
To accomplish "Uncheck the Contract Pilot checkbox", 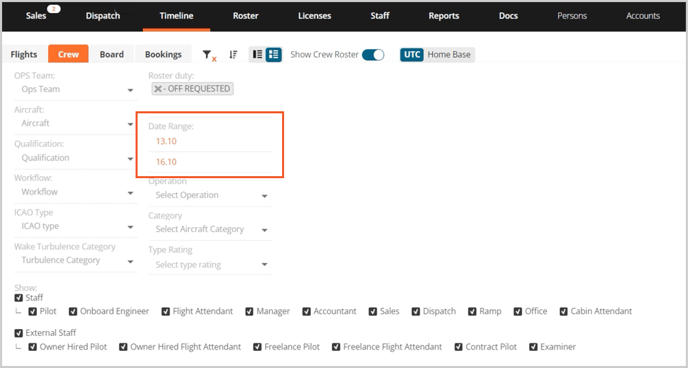I will click(459, 347).
